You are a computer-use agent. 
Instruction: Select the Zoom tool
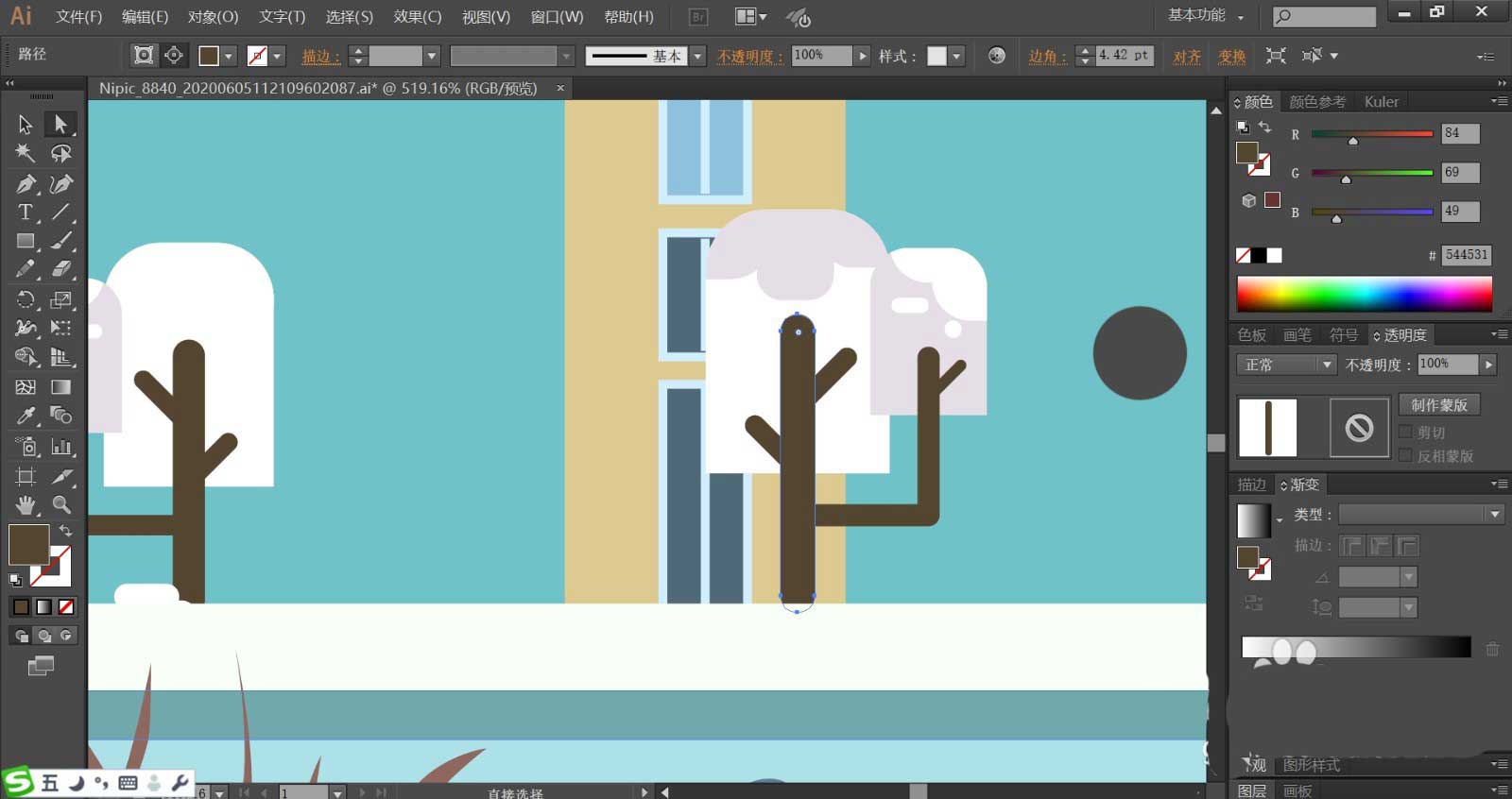[60, 505]
